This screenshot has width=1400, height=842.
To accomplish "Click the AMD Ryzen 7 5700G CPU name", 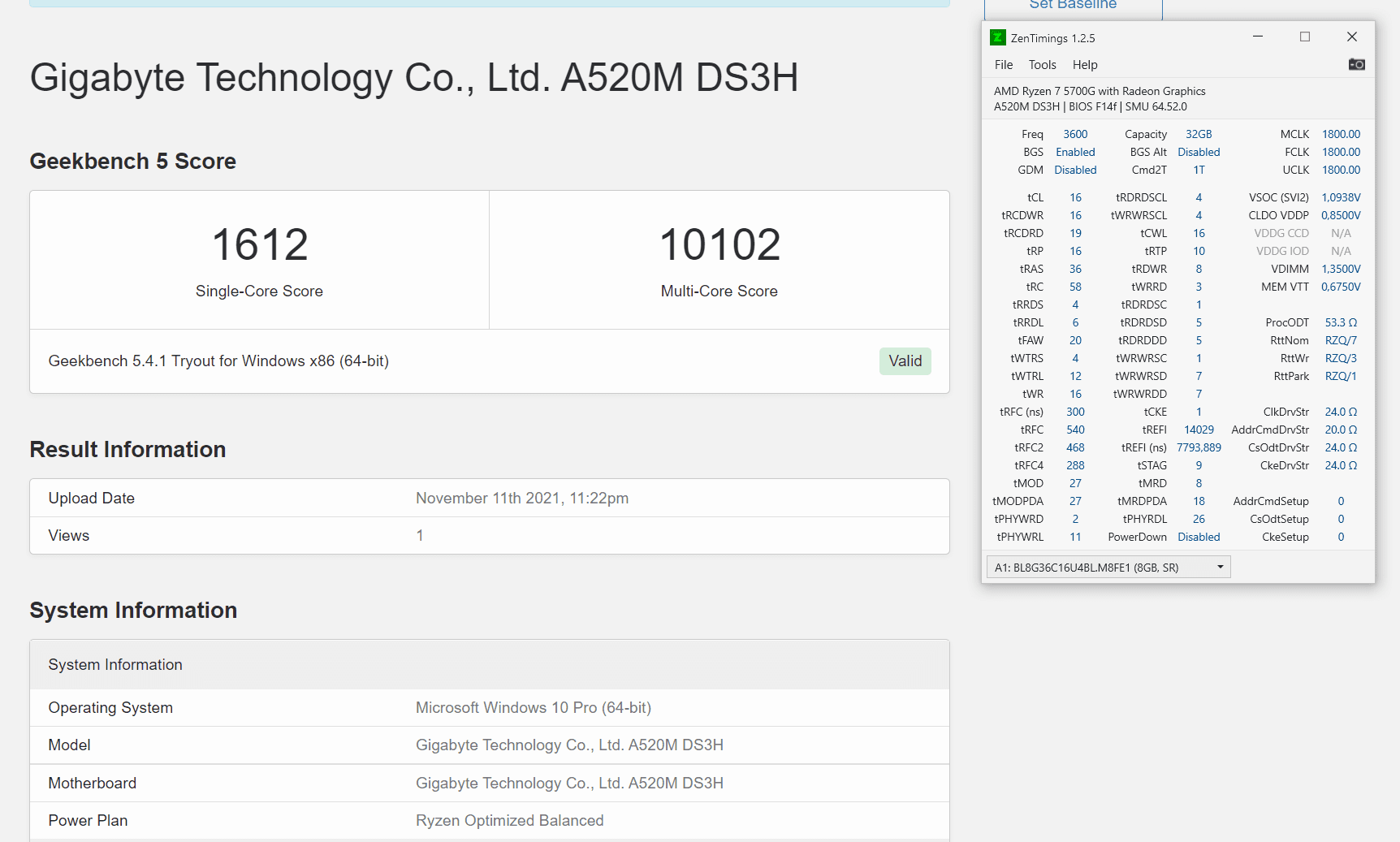I will [x=1100, y=91].
